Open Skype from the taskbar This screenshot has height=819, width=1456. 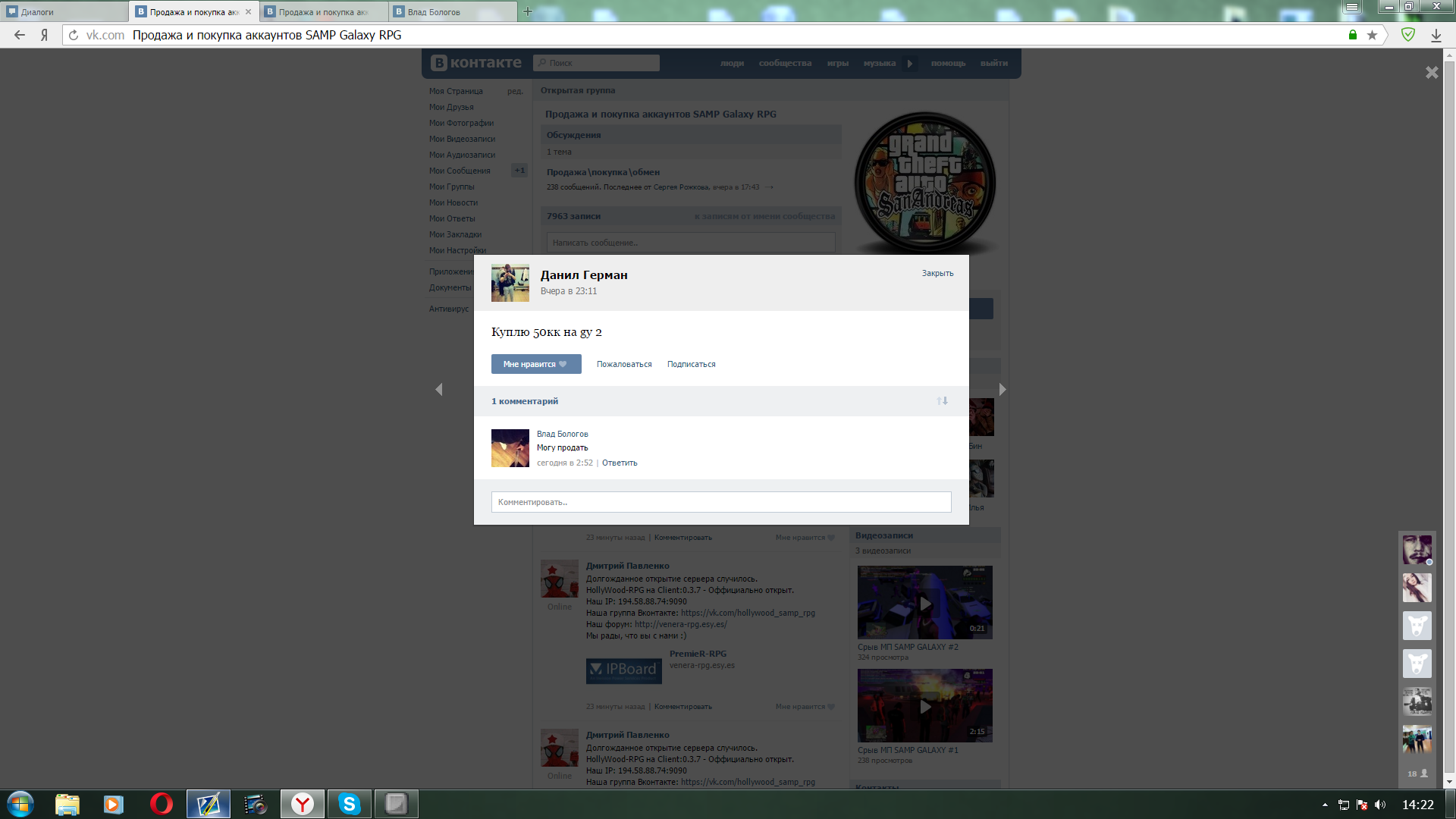point(349,804)
